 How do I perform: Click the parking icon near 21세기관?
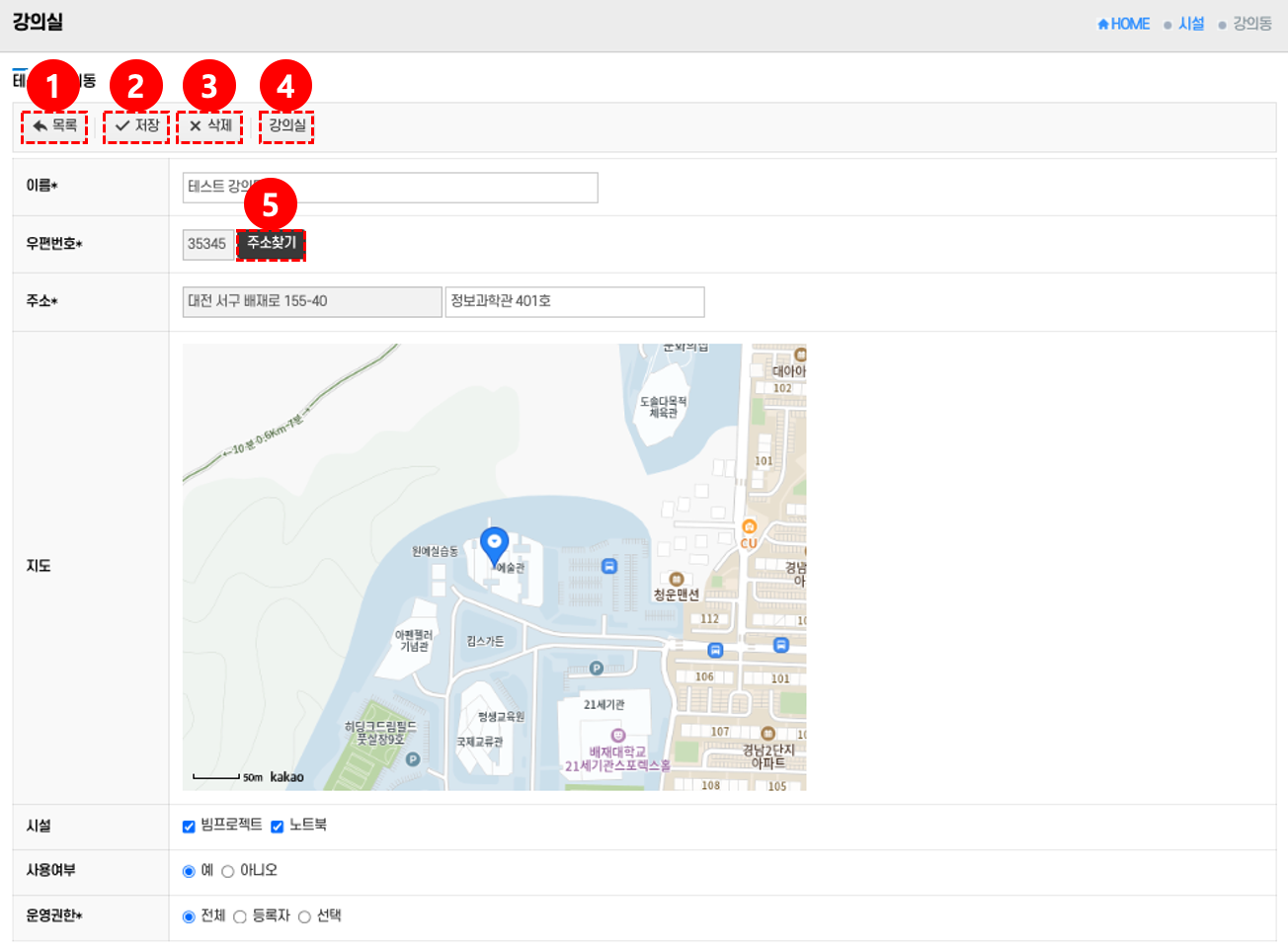[x=596, y=669]
